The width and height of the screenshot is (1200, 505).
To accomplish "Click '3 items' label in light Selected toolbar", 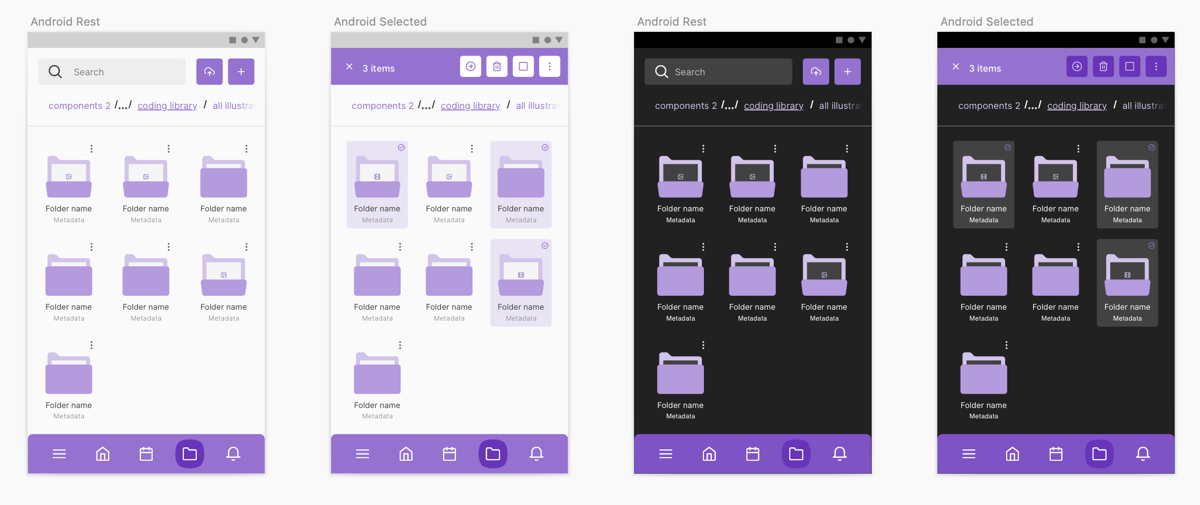I will point(378,68).
